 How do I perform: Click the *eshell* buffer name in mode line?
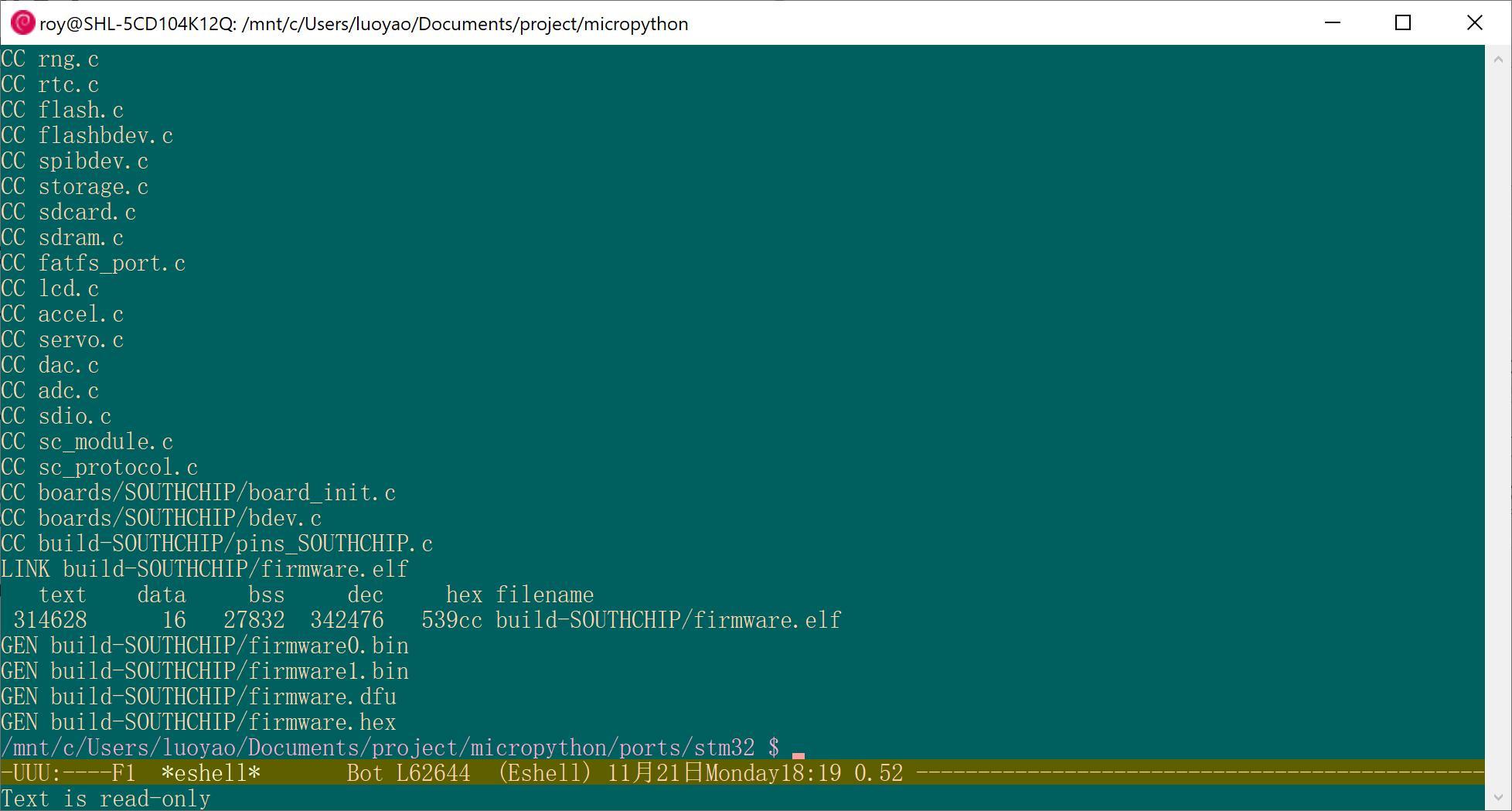(x=210, y=773)
